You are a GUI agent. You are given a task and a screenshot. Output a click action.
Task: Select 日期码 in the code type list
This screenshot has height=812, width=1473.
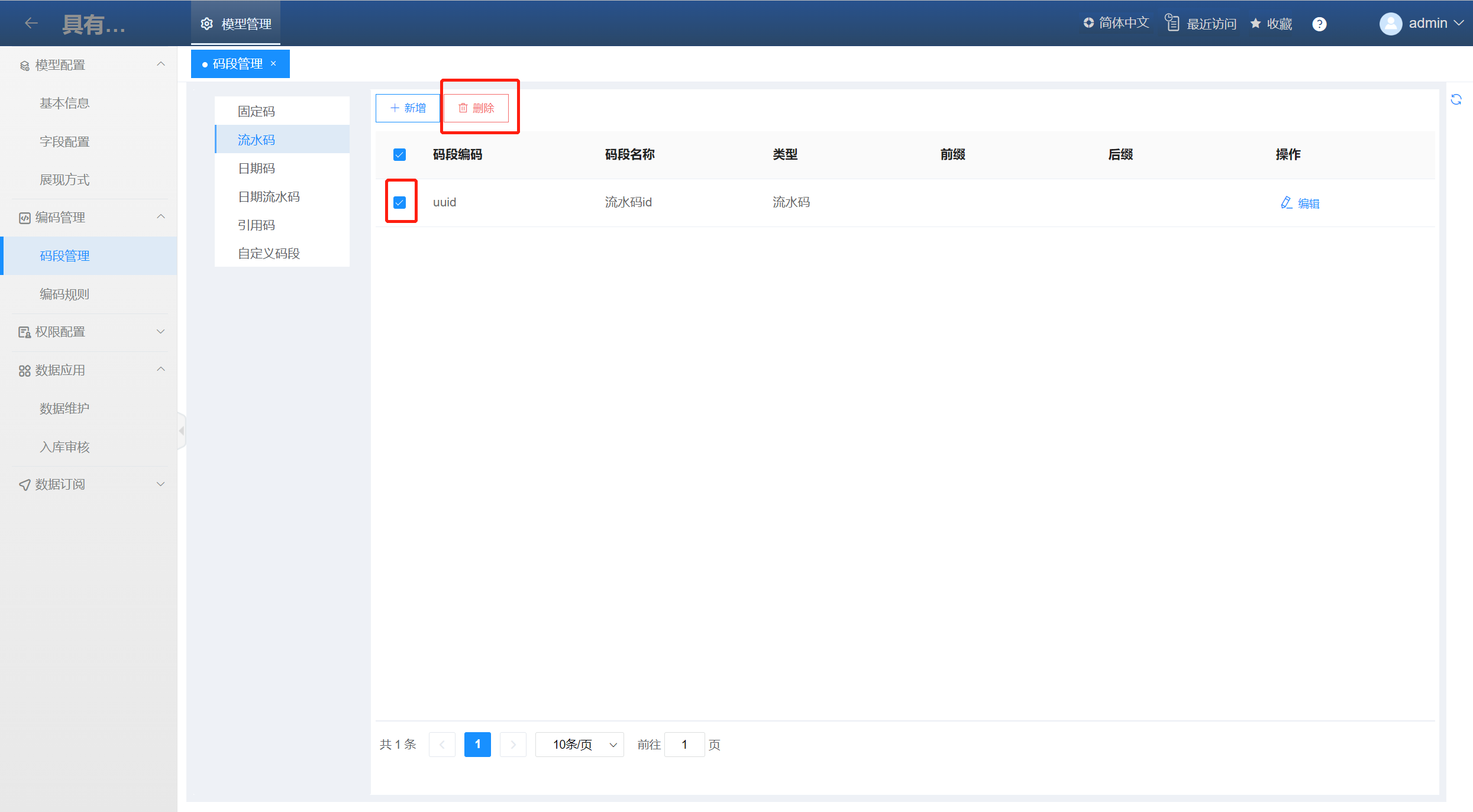tap(256, 169)
